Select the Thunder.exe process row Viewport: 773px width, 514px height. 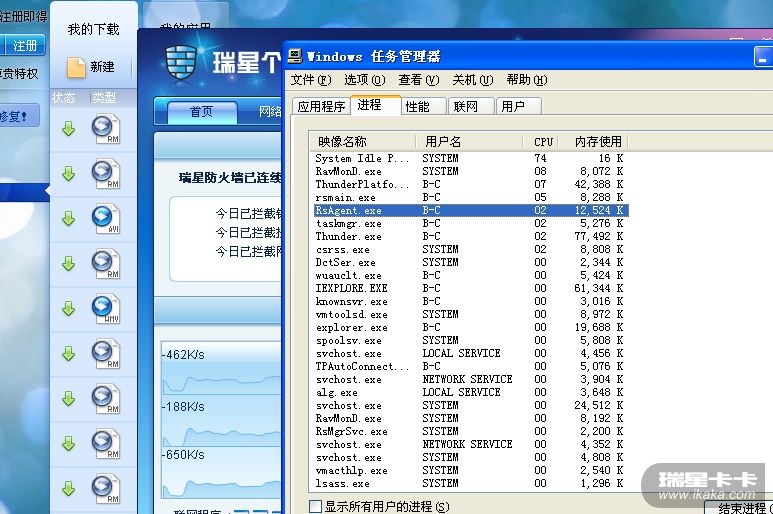[x=471, y=236]
